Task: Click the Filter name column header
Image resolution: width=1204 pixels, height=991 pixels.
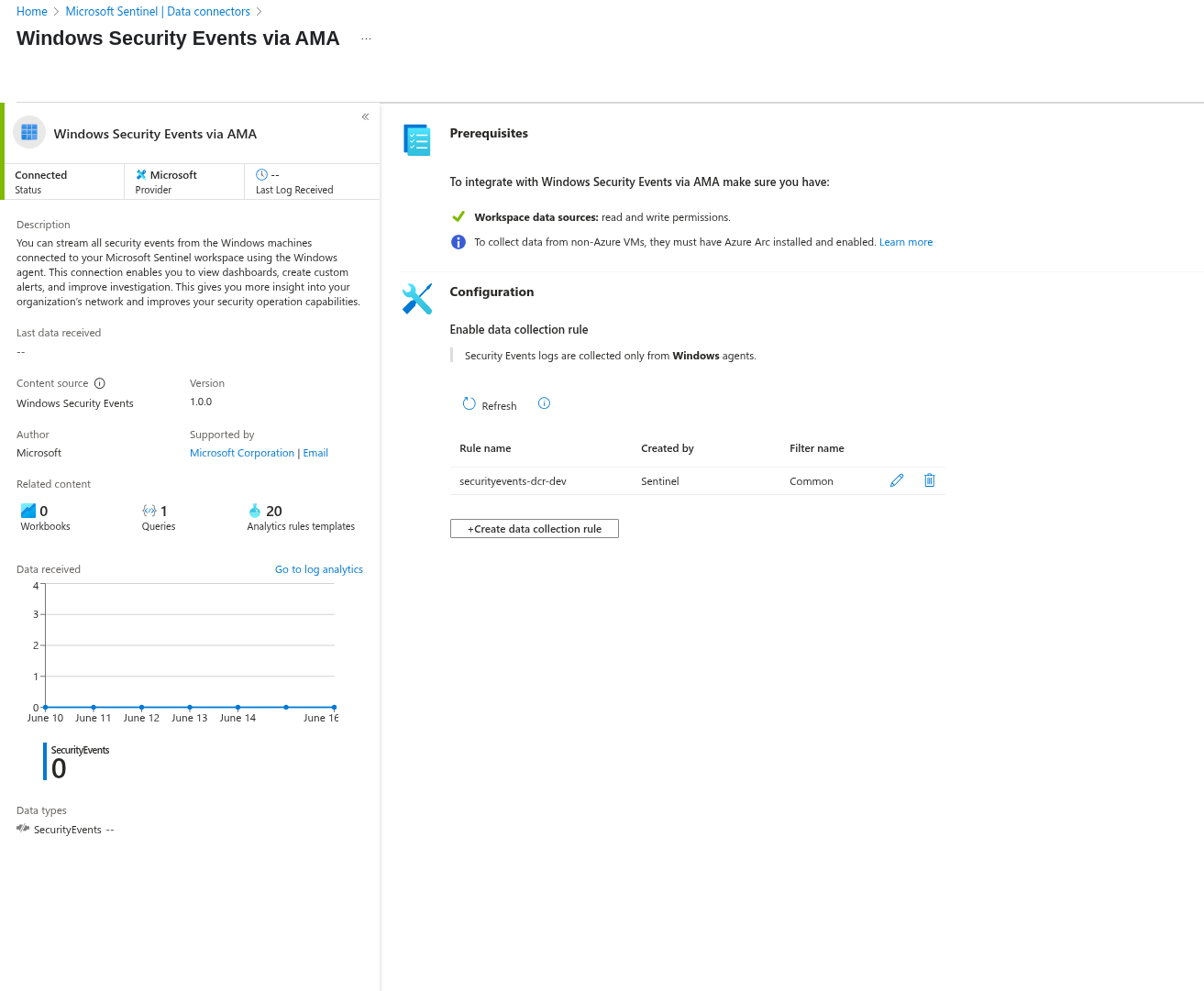Action: 817,448
